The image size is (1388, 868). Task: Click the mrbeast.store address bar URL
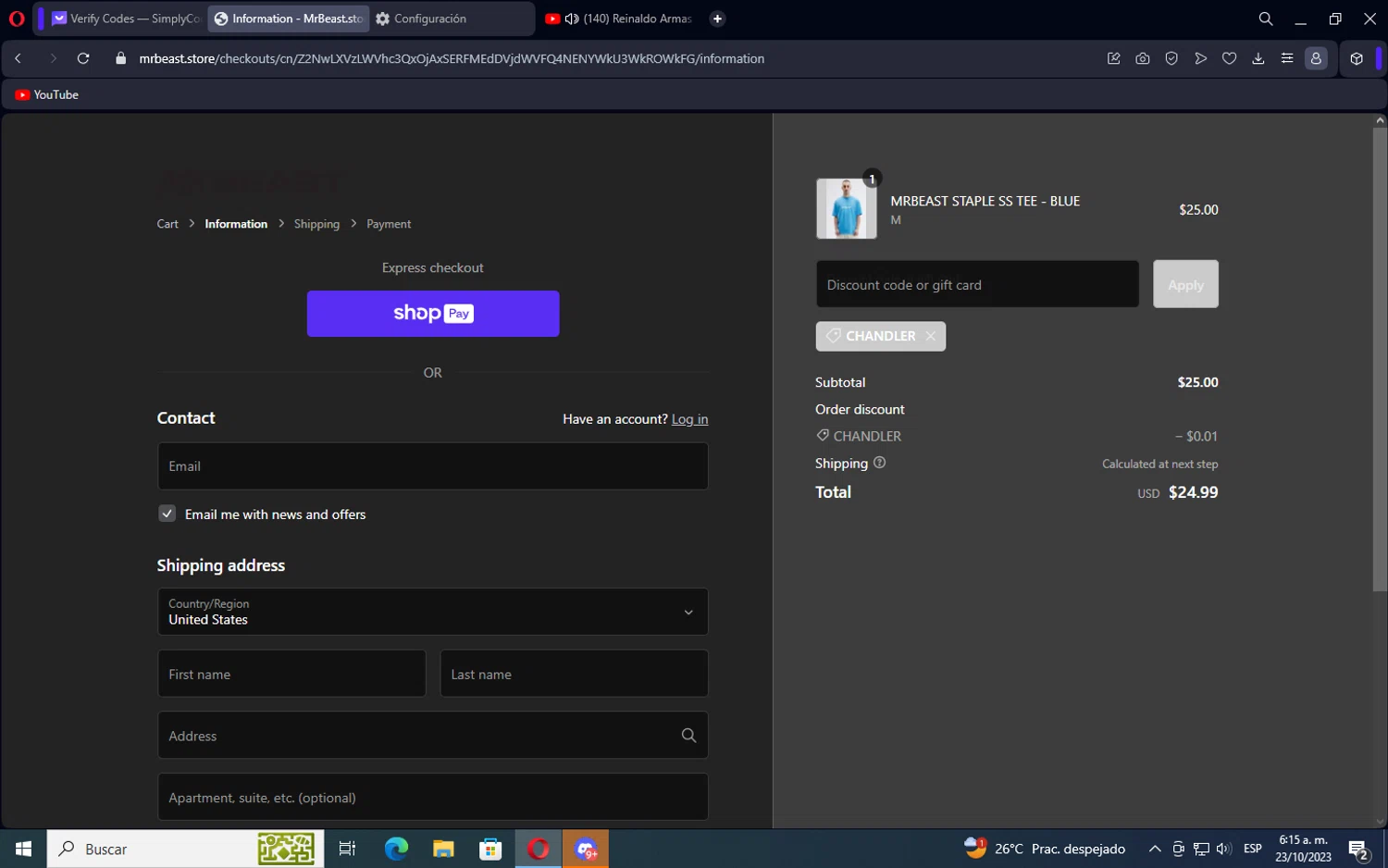click(x=452, y=58)
